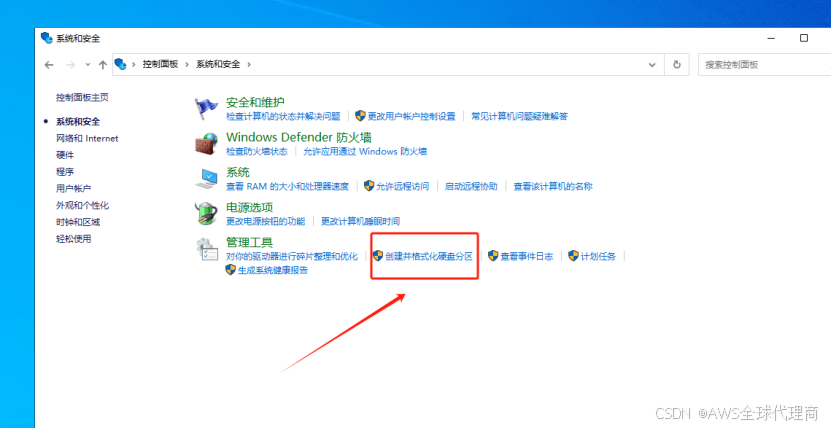Image resolution: width=831 pixels, height=429 pixels.
Task: Click the title bar Control Panel icon
Action: (47, 38)
